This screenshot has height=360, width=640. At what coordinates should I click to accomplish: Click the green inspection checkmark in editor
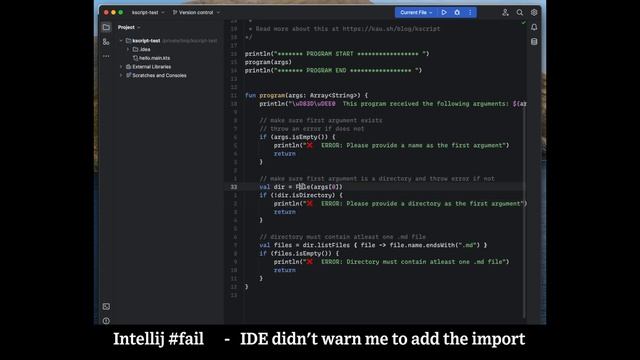click(524, 23)
